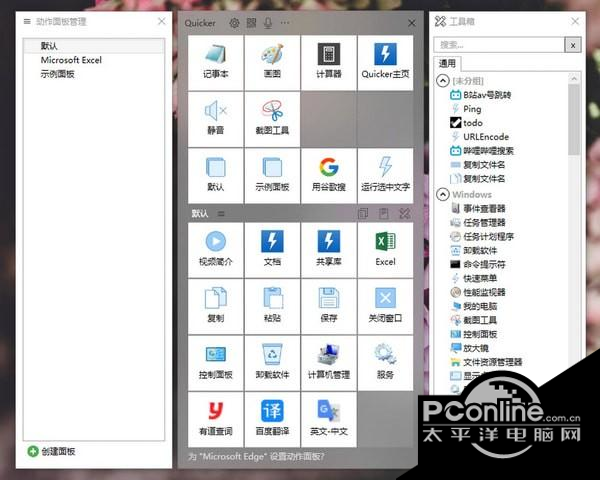Select the 通用 tab in 工具箱
This screenshot has height=480, width=600.
point(447,63)
